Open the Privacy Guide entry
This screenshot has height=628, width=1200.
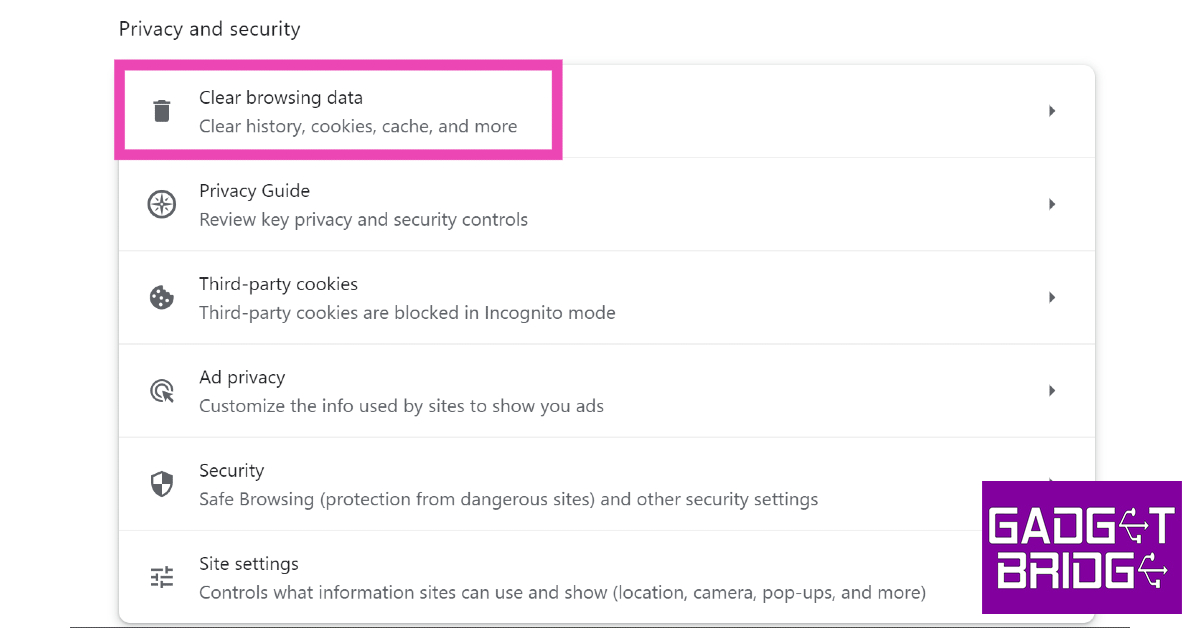coord(254,191)
